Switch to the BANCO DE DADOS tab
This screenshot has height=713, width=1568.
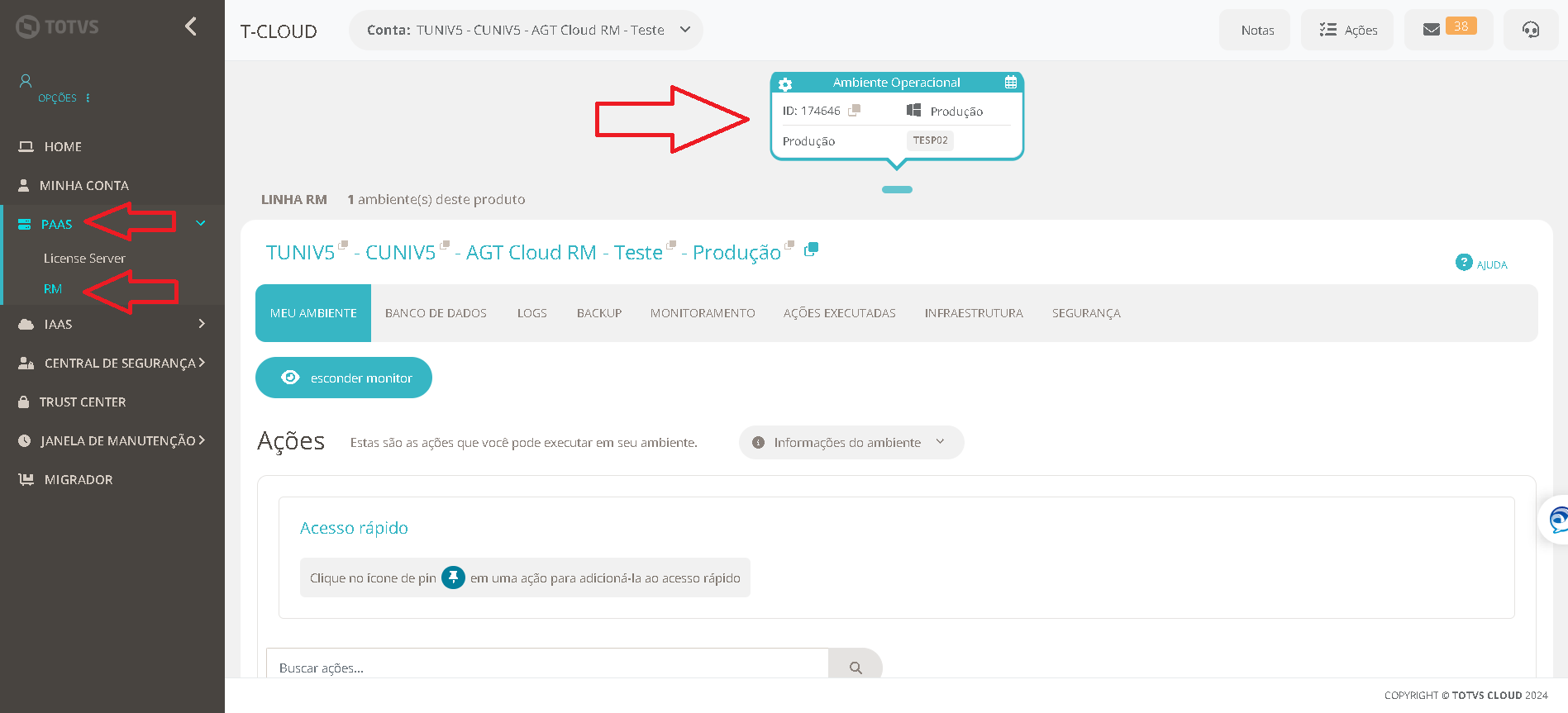point(436,313)
